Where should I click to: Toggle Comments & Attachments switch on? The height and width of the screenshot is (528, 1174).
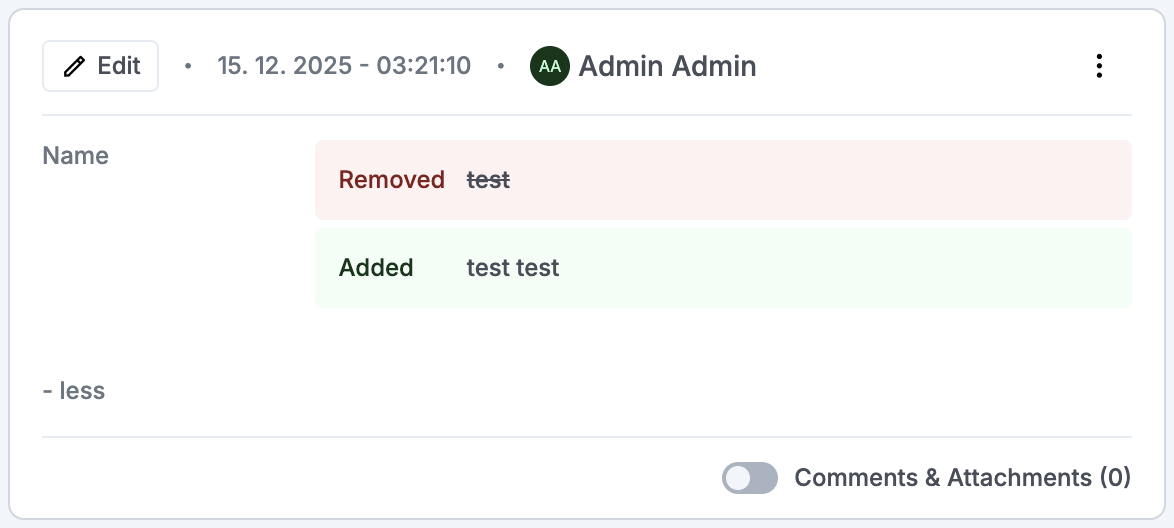749,478
